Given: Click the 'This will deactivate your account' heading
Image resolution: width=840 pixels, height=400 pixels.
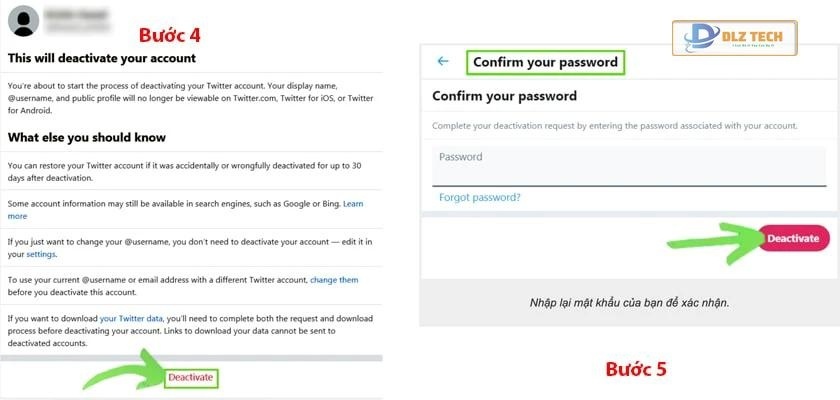Looking at the screenshot, I should 114,59.
